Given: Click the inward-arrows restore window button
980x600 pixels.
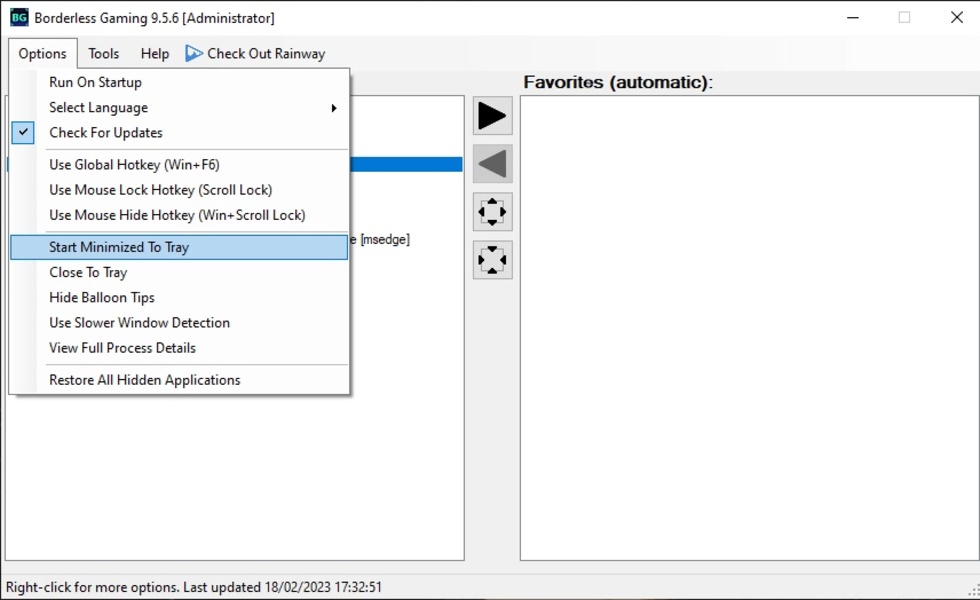Looking at the screenshot, I should [x=492, y=260].
